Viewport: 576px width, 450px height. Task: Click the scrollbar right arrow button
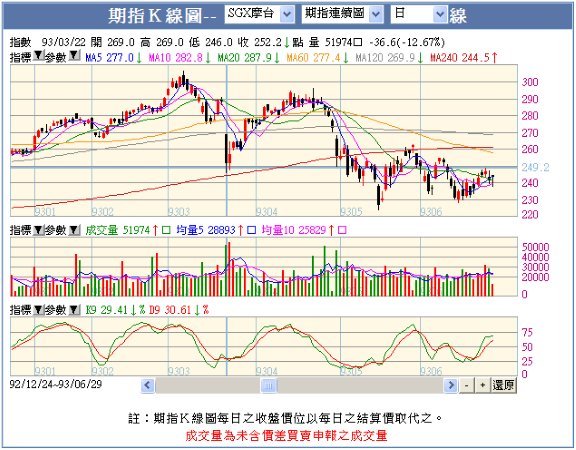(x=450, y=385)
